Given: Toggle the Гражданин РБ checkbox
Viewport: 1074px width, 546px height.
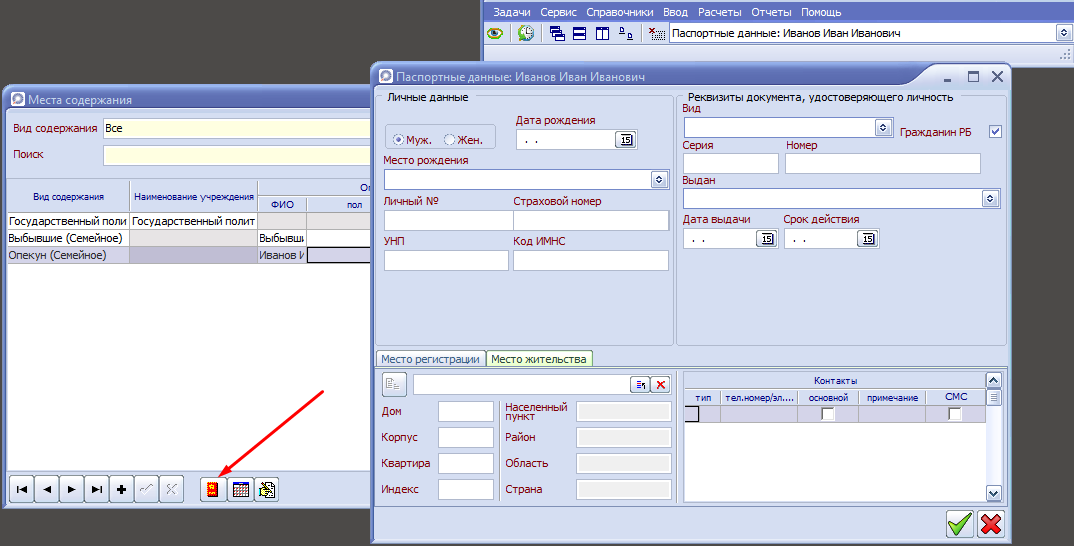Looking at the screenshot, I should click(995, 131).
